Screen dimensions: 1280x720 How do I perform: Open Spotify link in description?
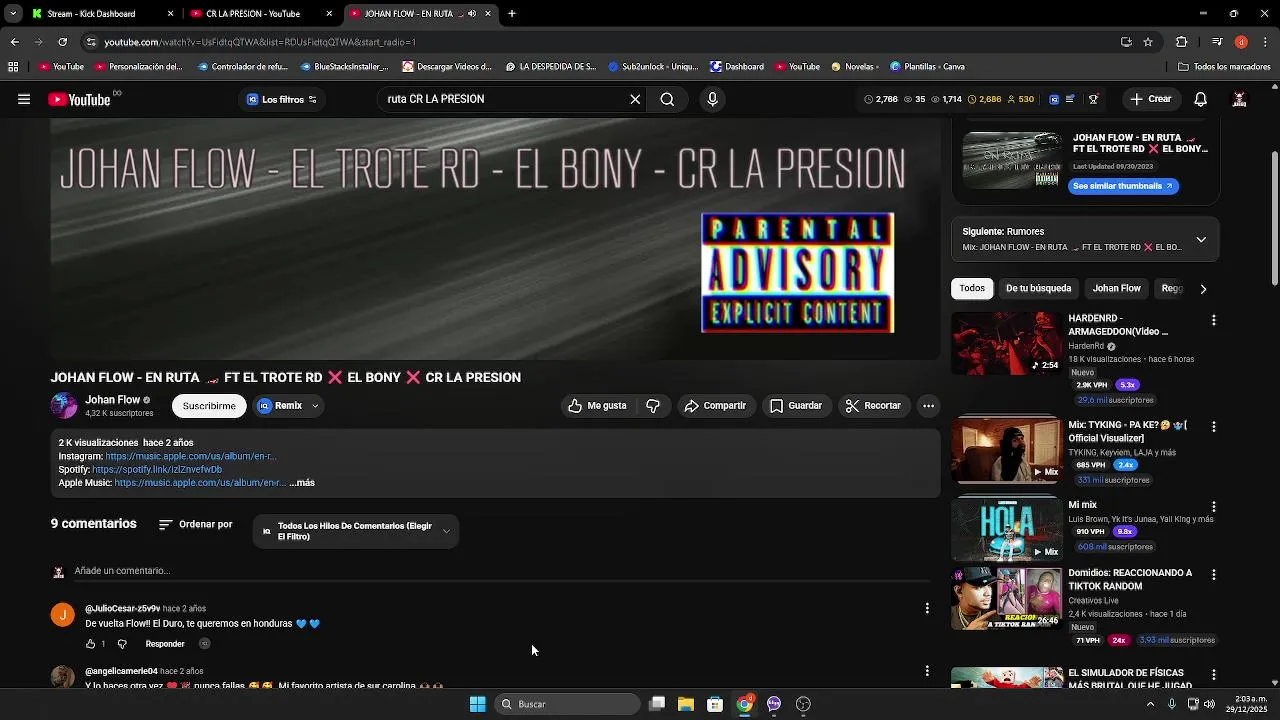pos(157,469)
